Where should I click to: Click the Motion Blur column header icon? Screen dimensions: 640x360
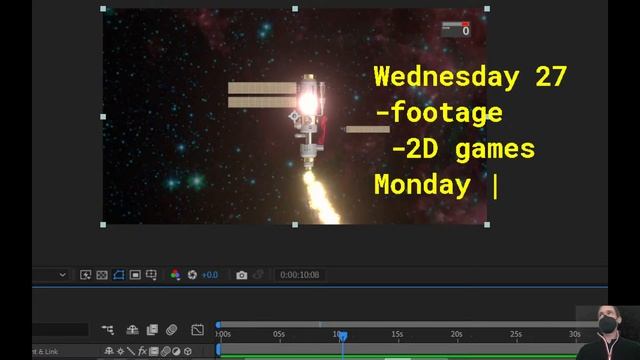[x=165, y=351]
